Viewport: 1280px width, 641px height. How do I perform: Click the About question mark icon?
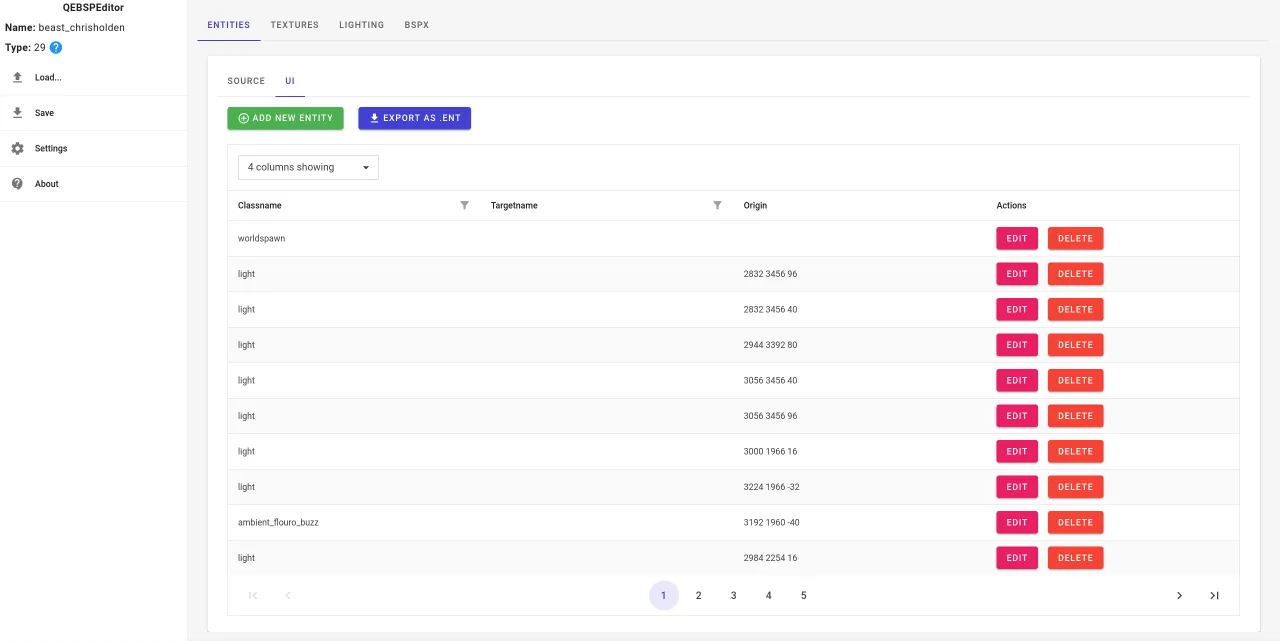17,184
